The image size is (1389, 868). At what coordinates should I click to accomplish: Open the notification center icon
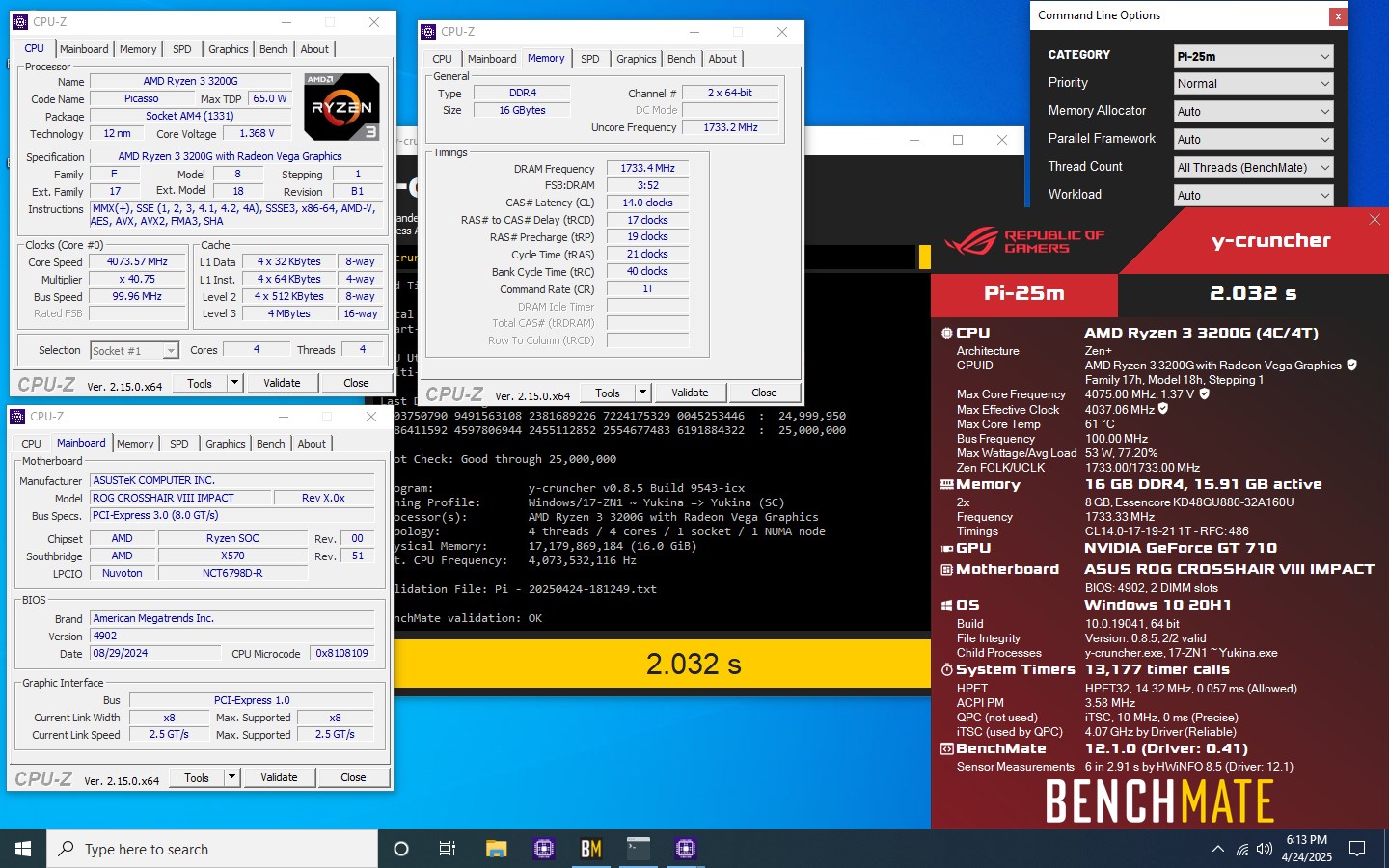(x=1357, y=849)
